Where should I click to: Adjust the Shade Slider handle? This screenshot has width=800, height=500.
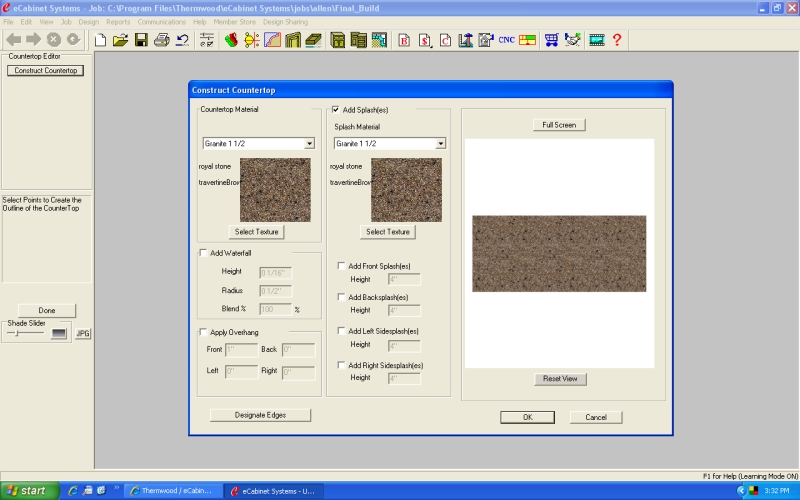(17, 333)
